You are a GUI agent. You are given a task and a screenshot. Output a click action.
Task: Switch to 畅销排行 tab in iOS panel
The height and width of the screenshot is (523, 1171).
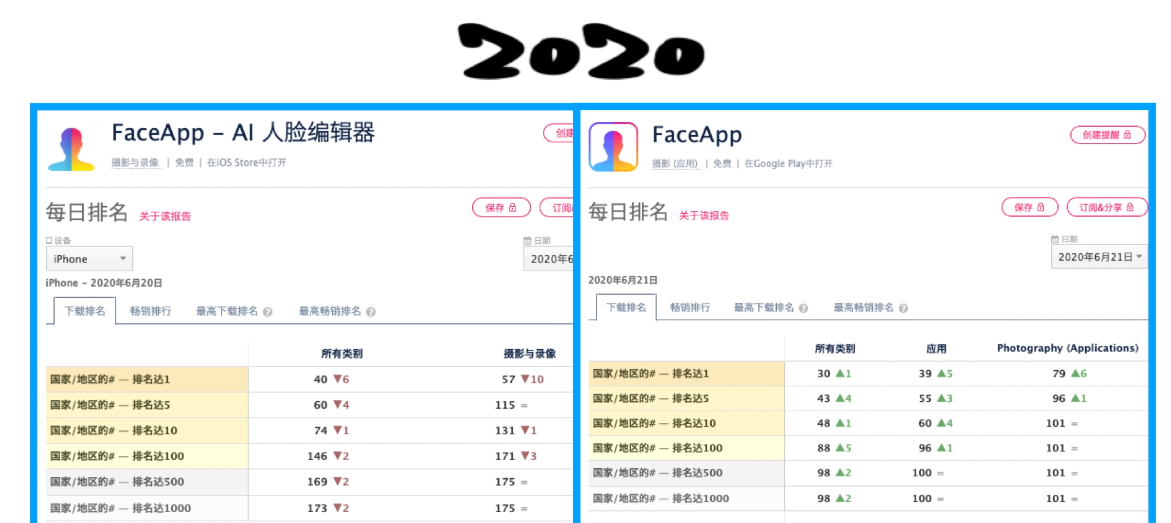[150, 311]
